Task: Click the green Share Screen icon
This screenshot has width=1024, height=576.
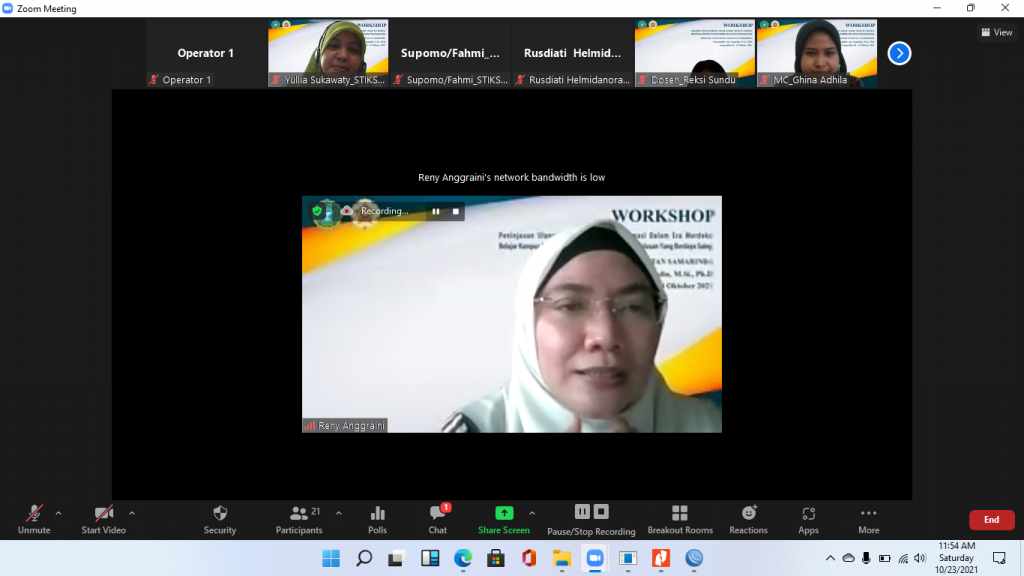Action: click(x=503, y=513)
